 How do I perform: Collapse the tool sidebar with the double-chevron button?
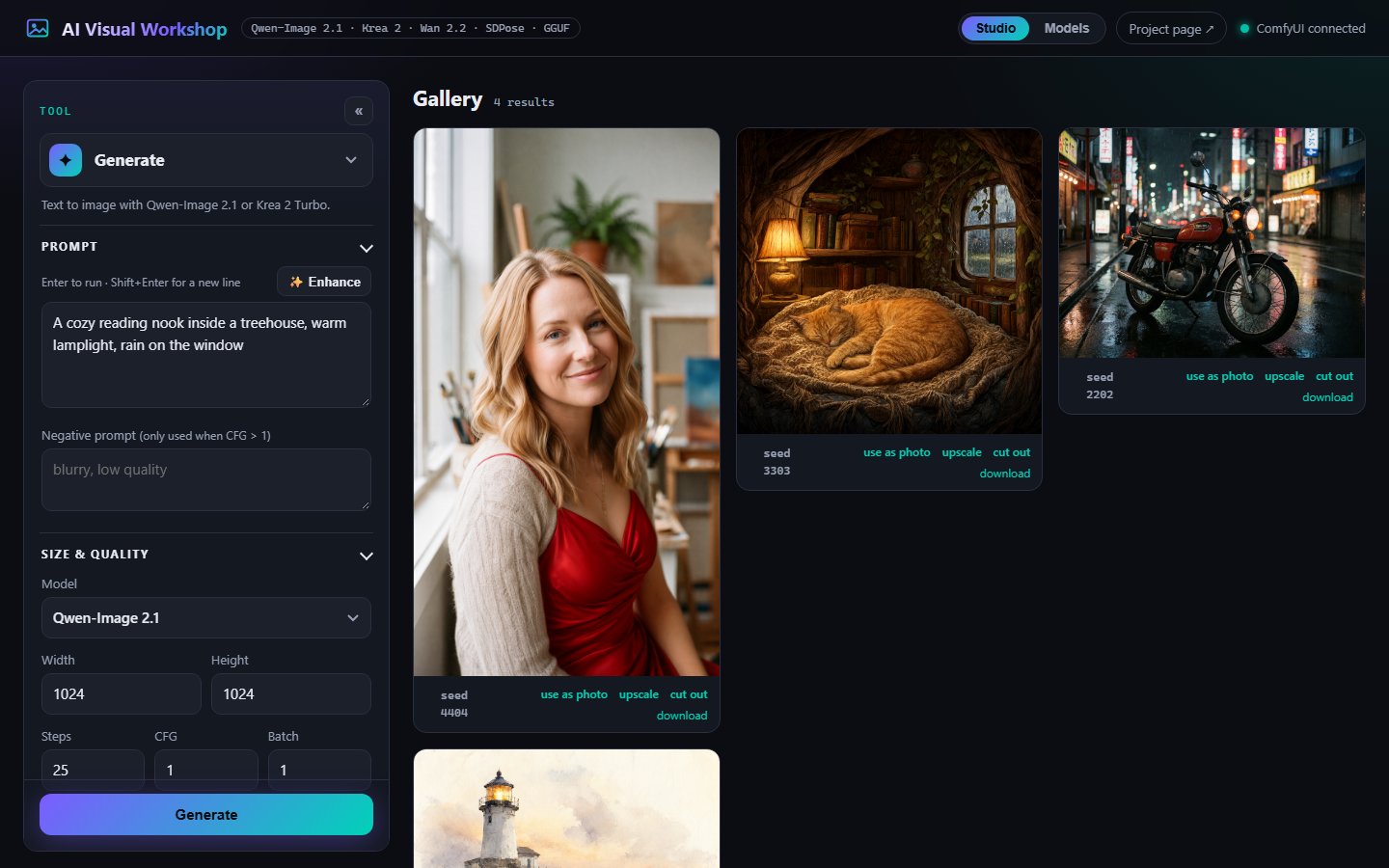[359, 111]
